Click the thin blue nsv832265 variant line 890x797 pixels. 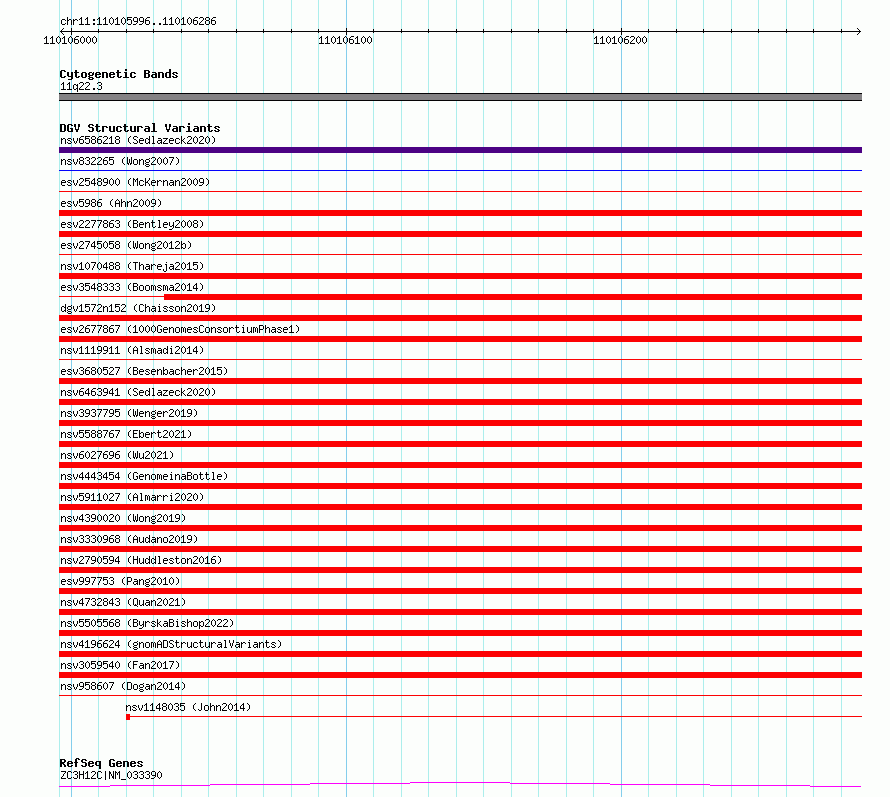[460, 170]
